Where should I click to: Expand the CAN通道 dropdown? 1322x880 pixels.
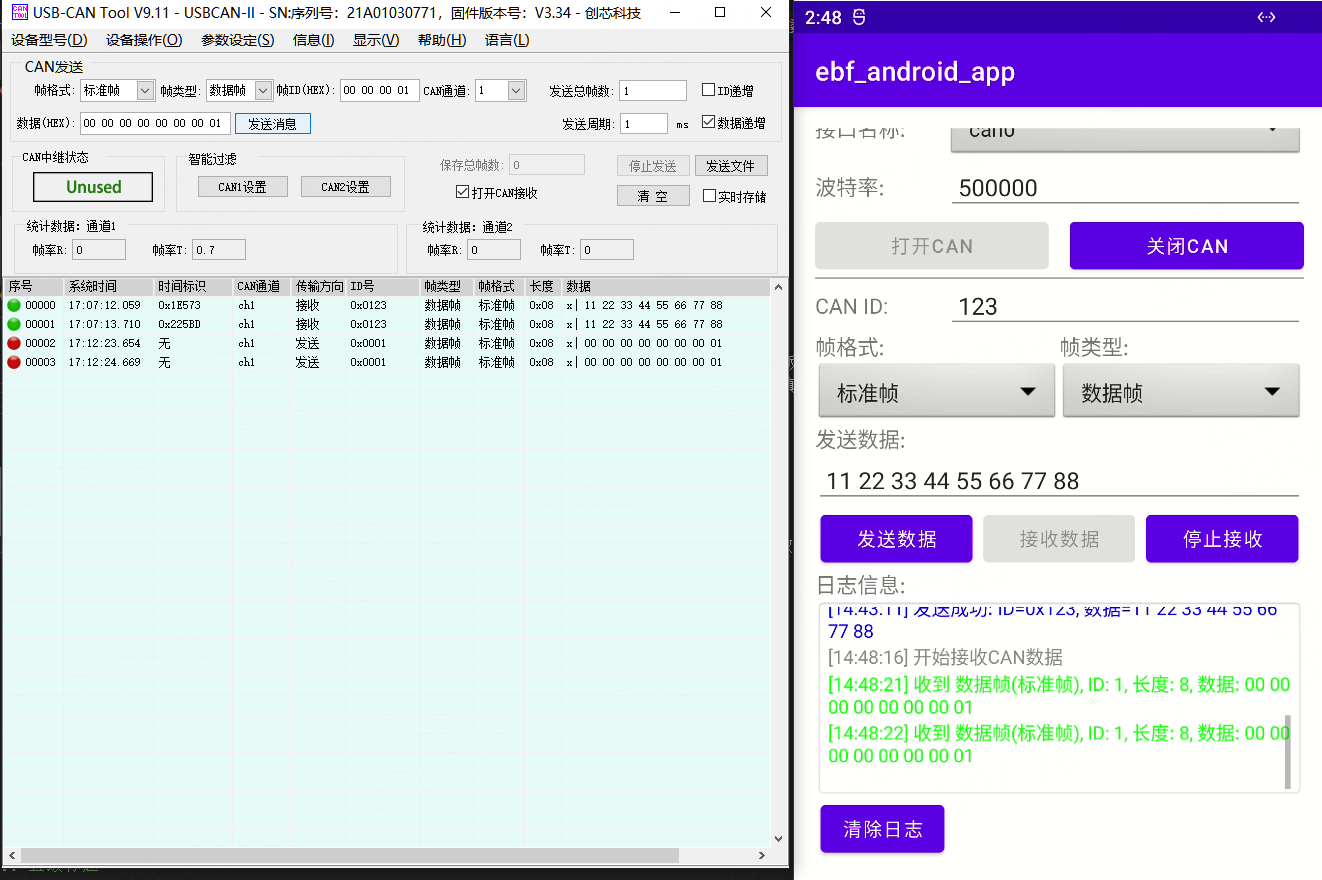[516, 90]
